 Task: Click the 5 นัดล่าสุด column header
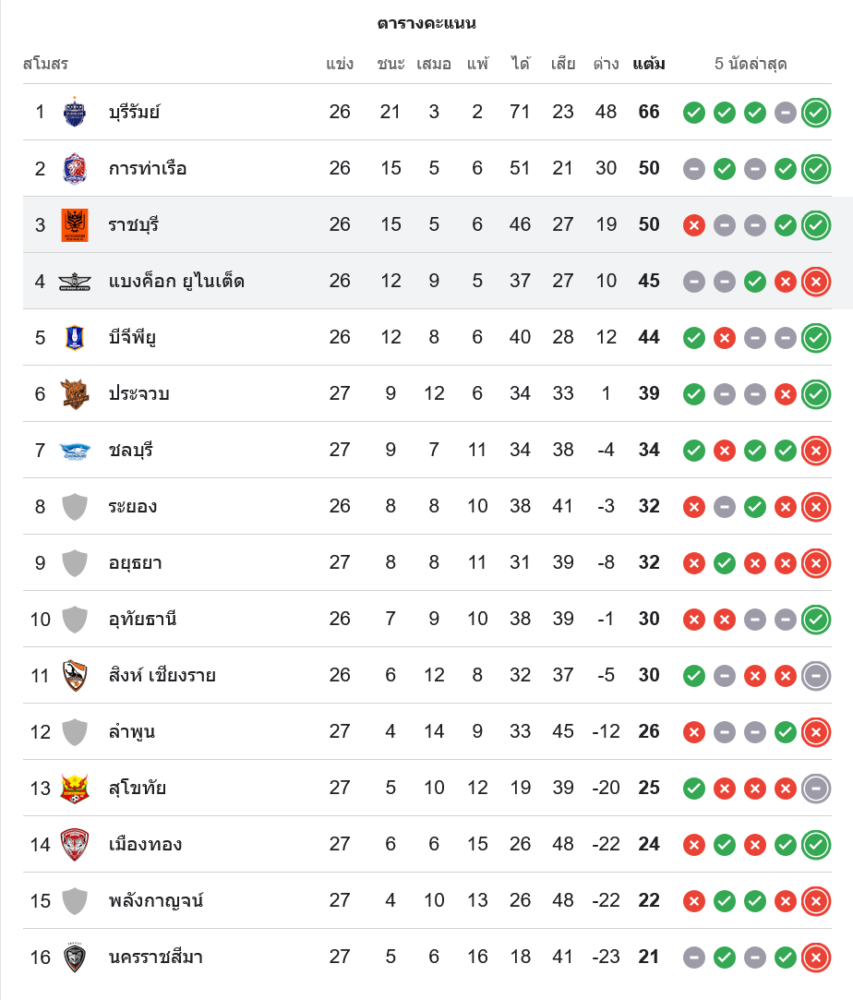[x=750, y=64]
